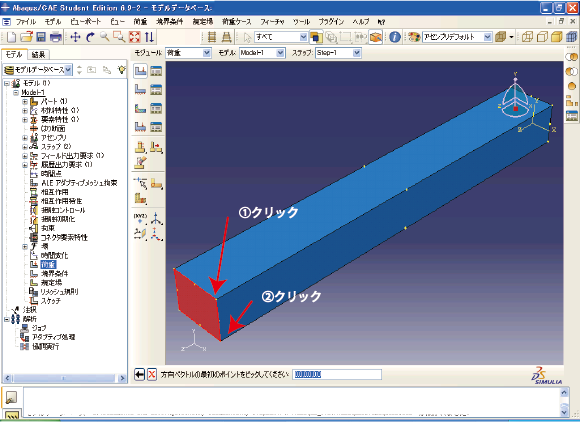Open the ビューポート menu

click(x=85, y=22)
